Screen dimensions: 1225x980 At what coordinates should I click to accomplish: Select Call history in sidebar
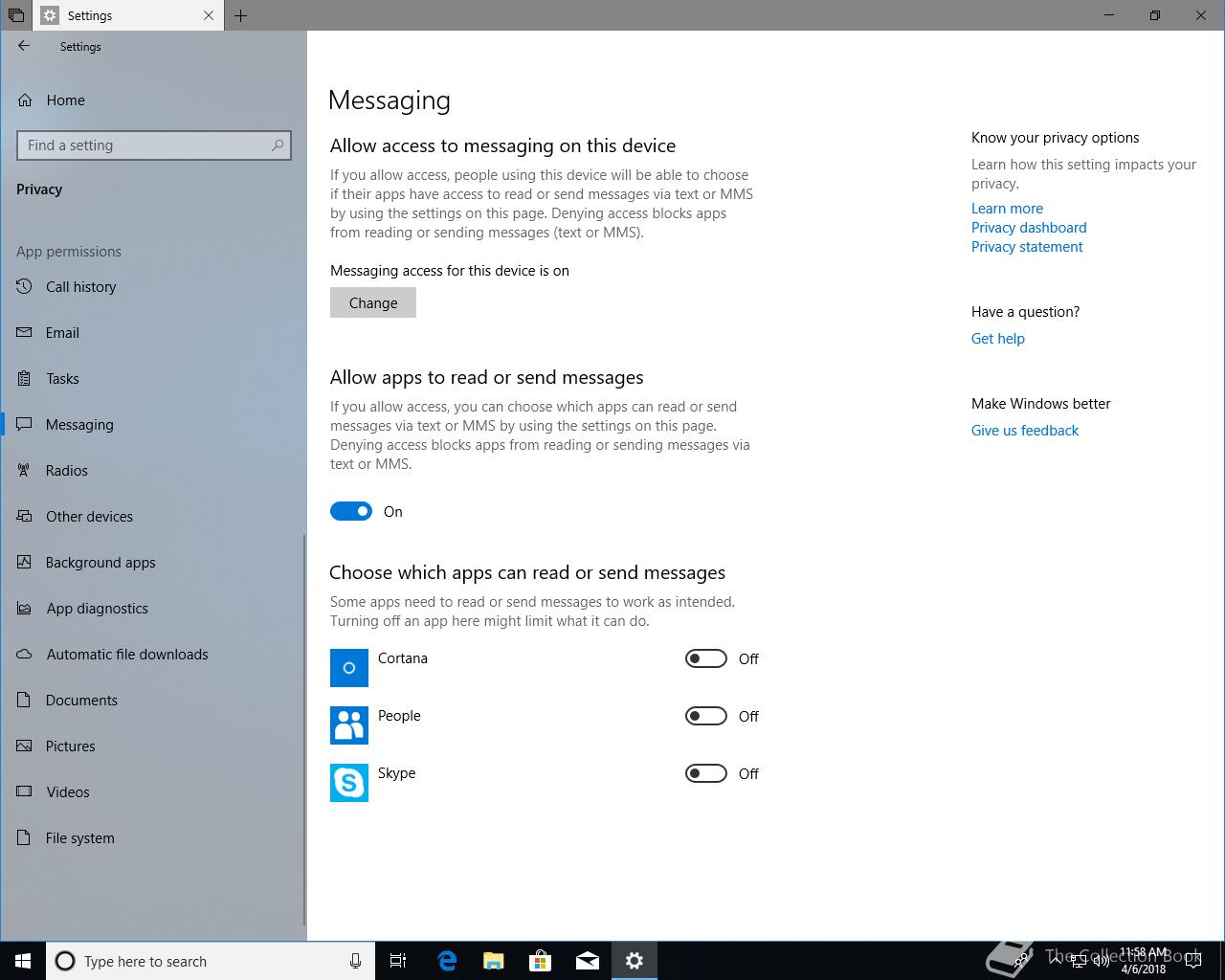tap(153, 287)
